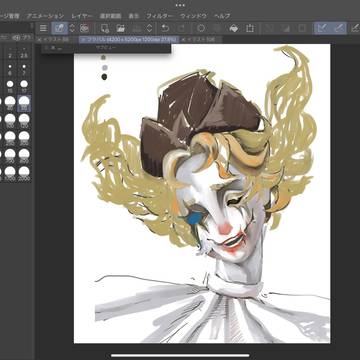Open the iPad multitasking three-dot menu
The height and width of the screenshot is (360, 360).
coord(180,5)
